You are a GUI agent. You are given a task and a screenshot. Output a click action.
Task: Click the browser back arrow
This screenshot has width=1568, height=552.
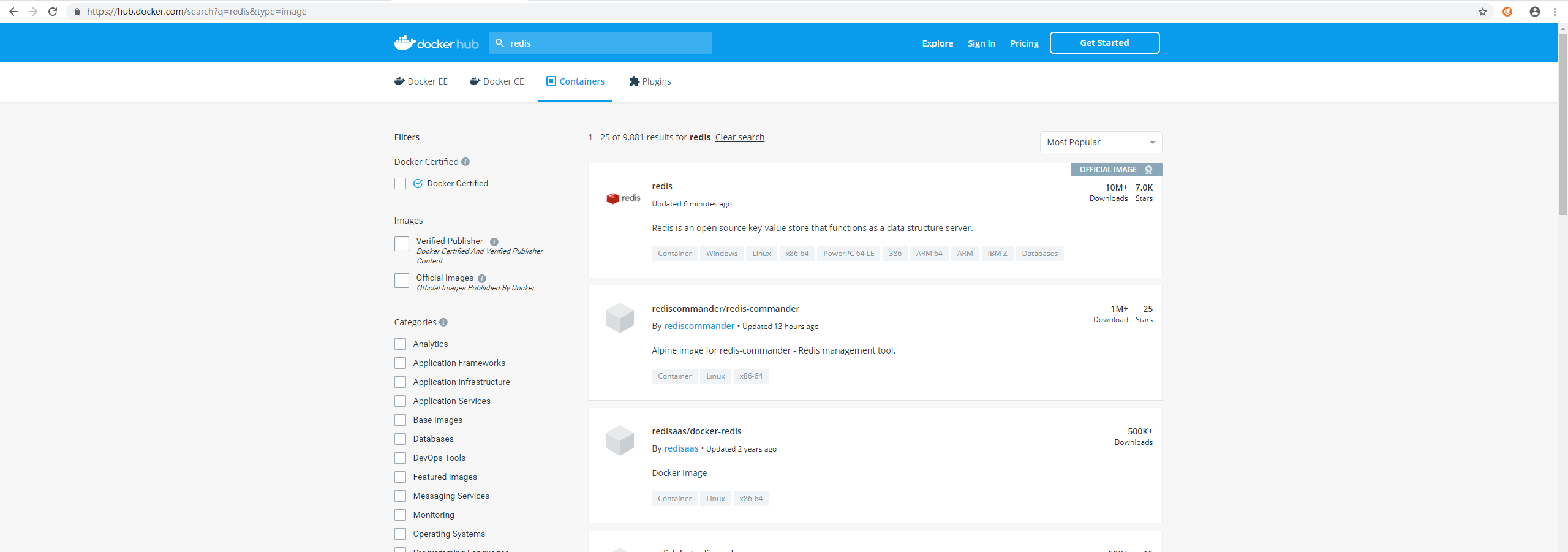13,12
